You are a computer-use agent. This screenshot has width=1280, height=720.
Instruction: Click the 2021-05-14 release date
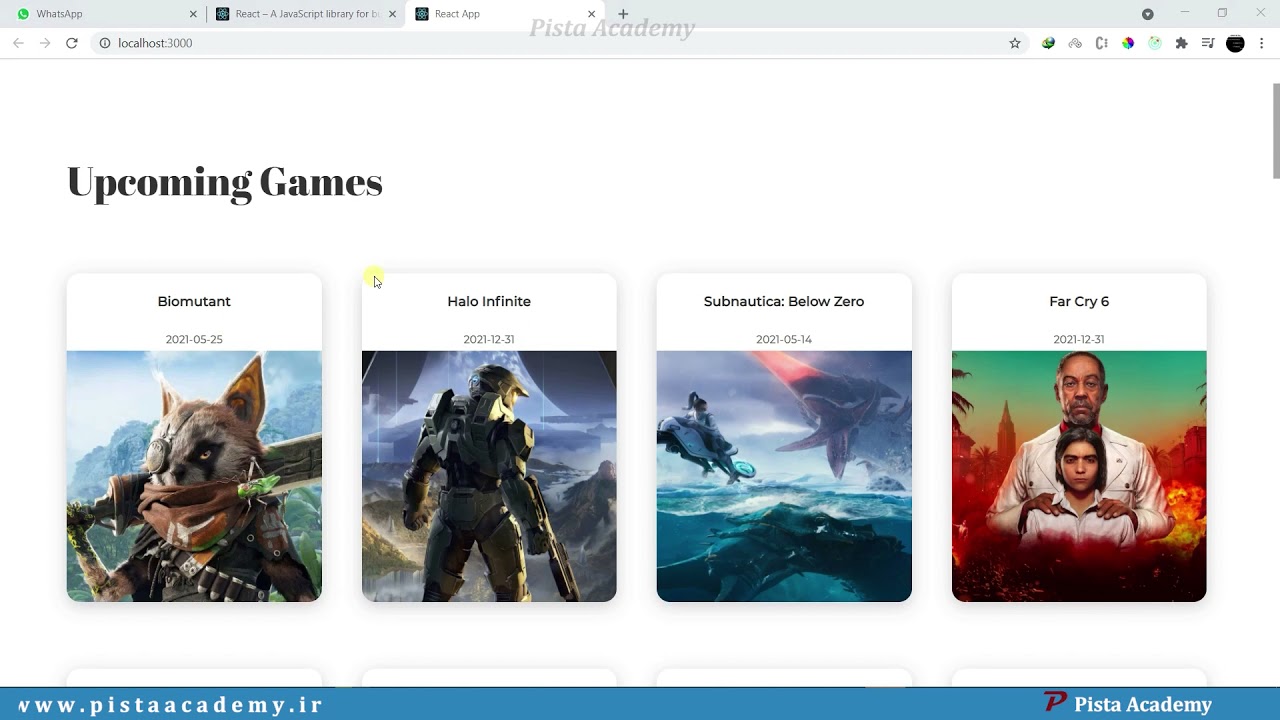click(x=784, y=339)
